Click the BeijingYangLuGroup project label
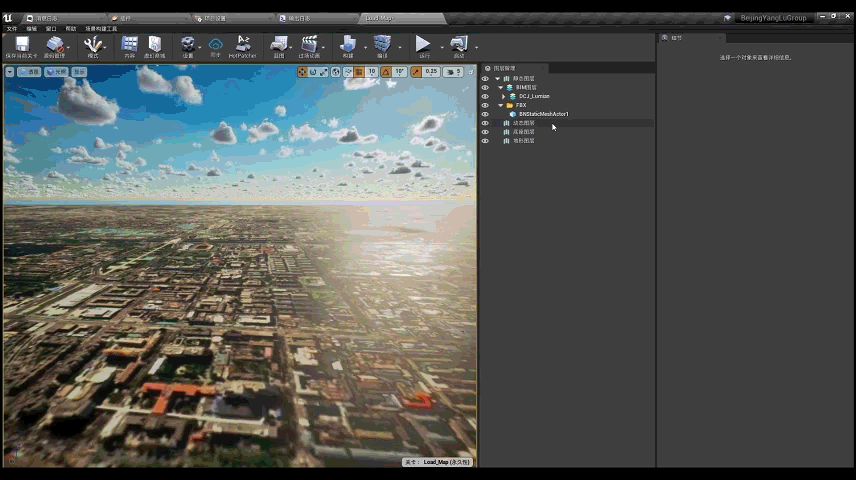The width and height of the screenshot is (856, 480). (x=772, y=18)
